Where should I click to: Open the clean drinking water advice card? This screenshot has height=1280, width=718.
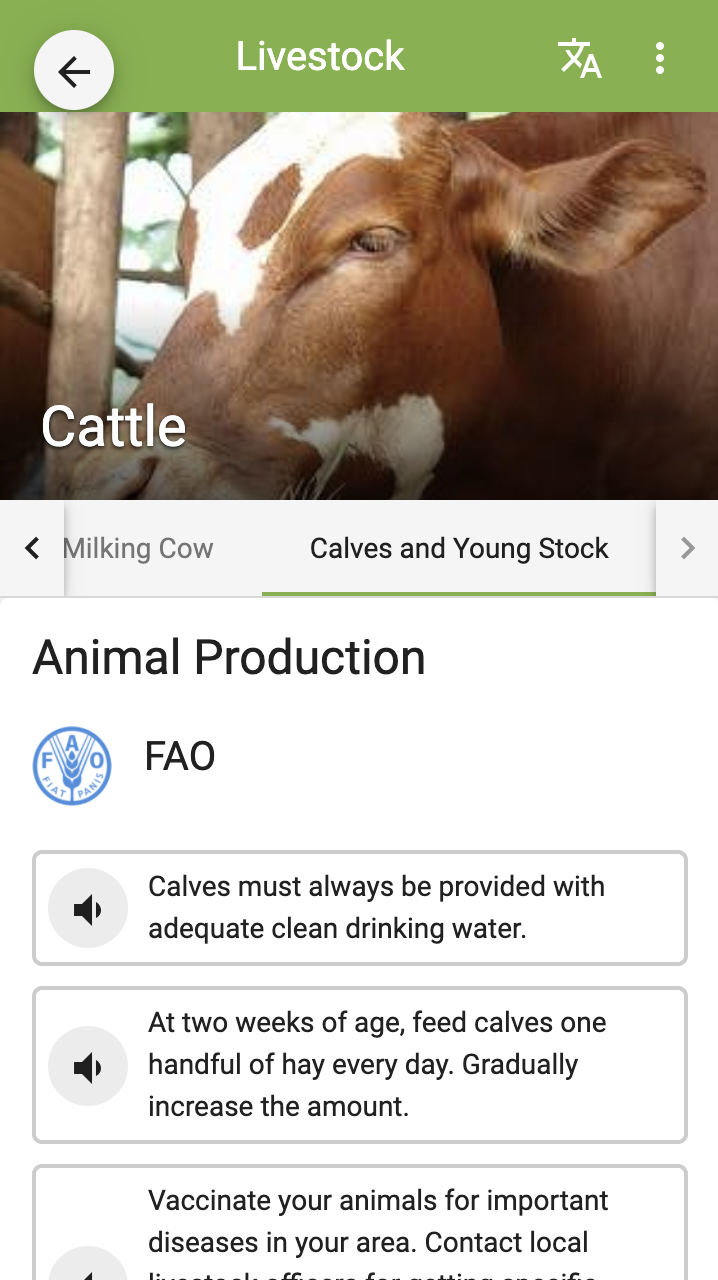click(360, 908)
